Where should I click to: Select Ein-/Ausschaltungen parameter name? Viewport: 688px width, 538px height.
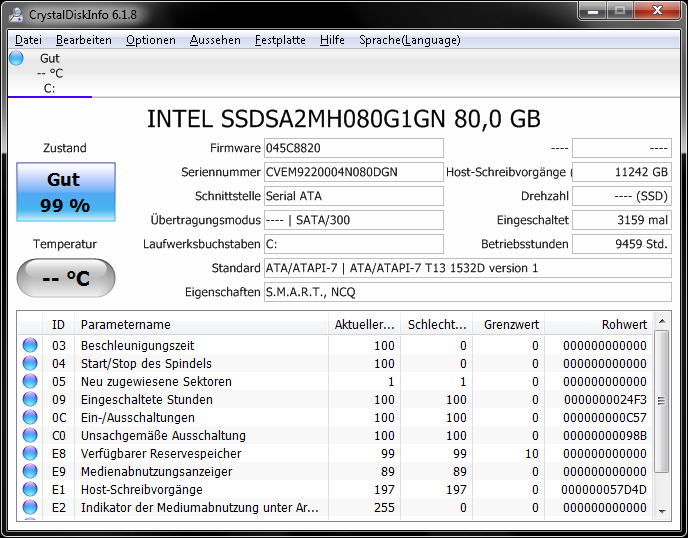(138, 418)
